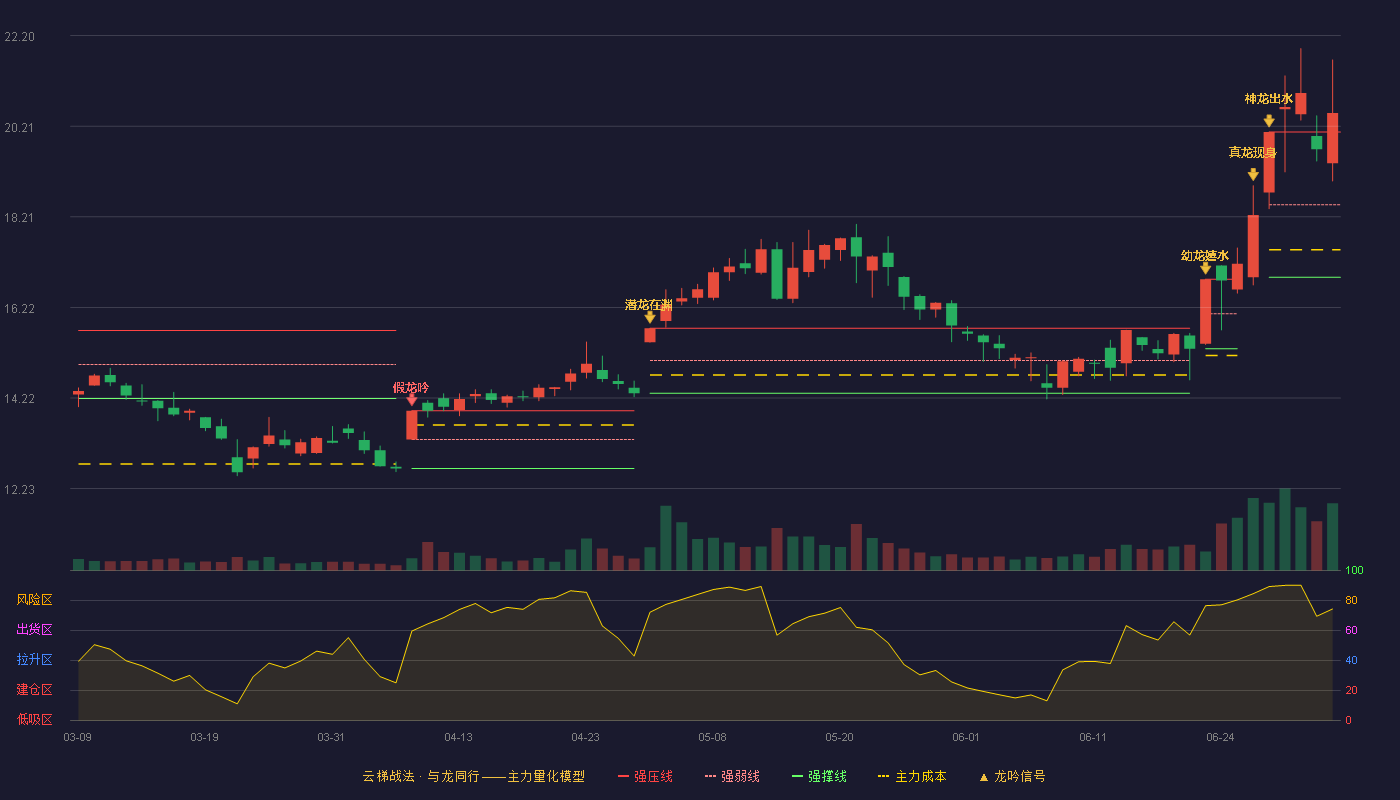Select the 拉升区 zone label
This screenshot has height=800, width=1400.
[x=34, y=660]
